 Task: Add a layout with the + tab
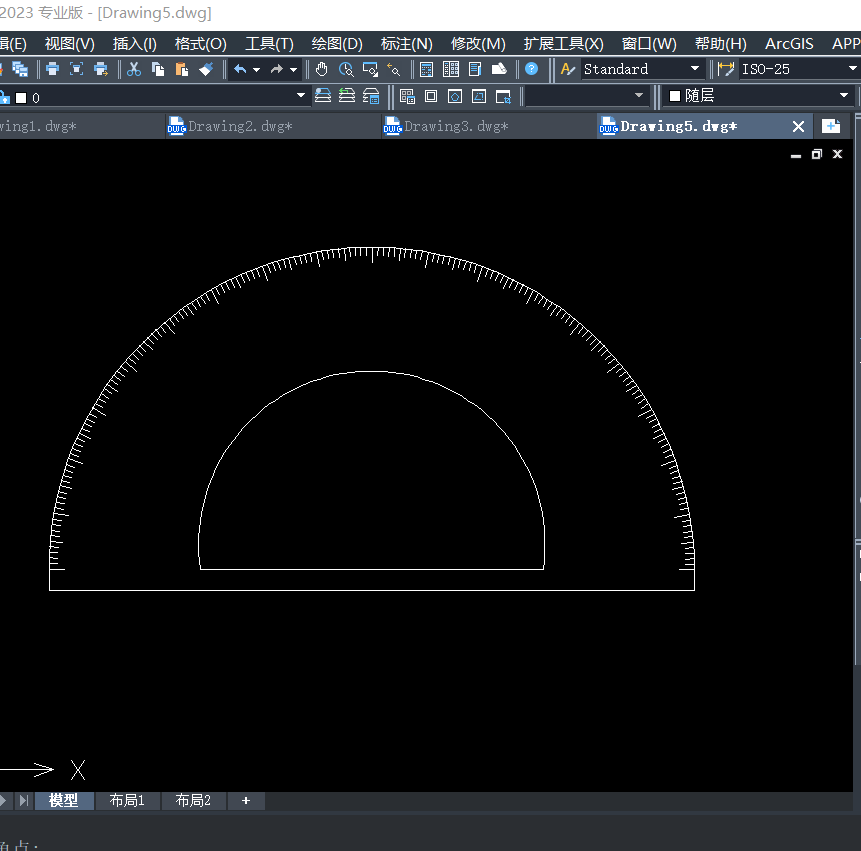coord(246,800)
